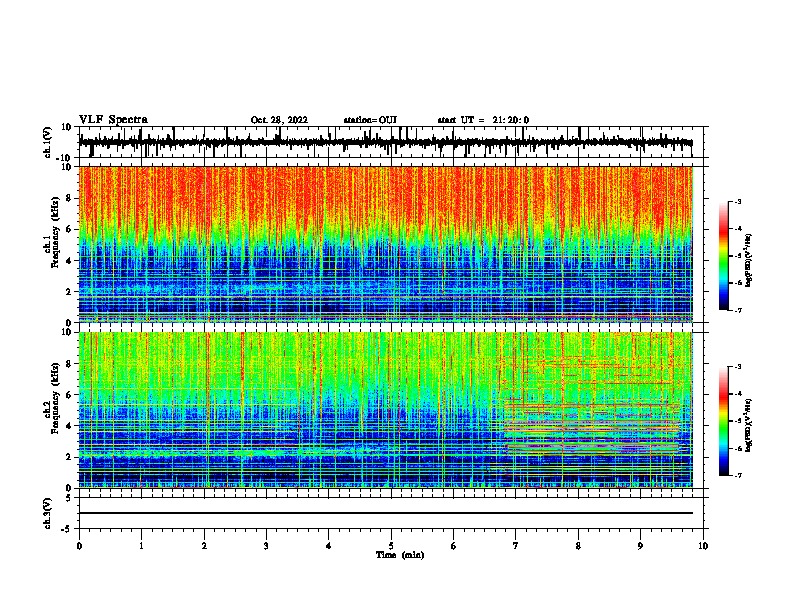This screenshot has height=612, width=792.
Task: Click the "VLF Spectra" plot title
Action: 113,120
